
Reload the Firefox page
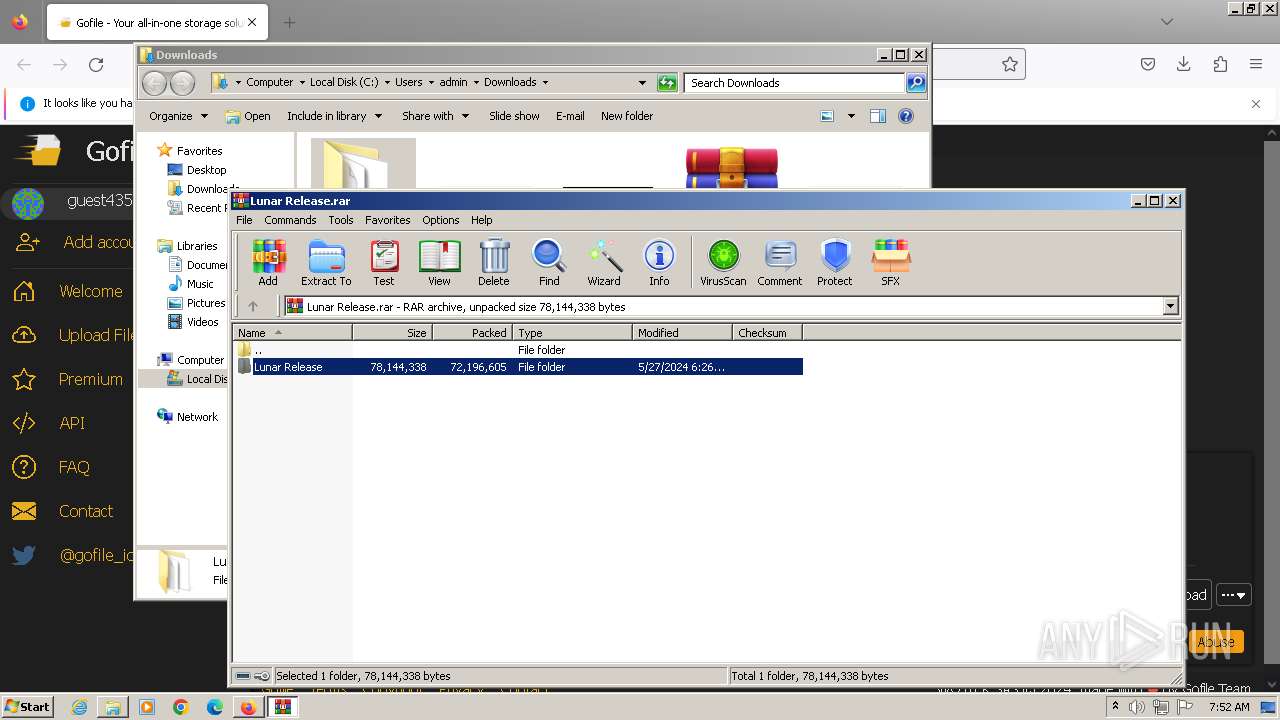(x=96, y=65)
